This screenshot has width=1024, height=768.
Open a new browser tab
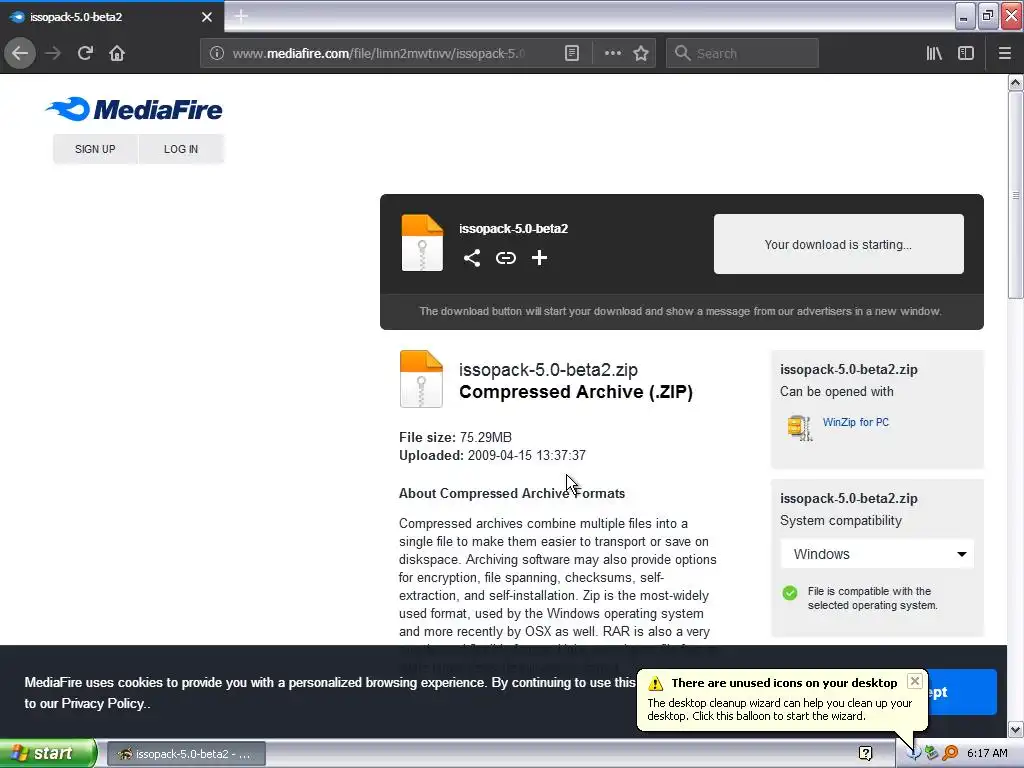[x=241, y=16]
